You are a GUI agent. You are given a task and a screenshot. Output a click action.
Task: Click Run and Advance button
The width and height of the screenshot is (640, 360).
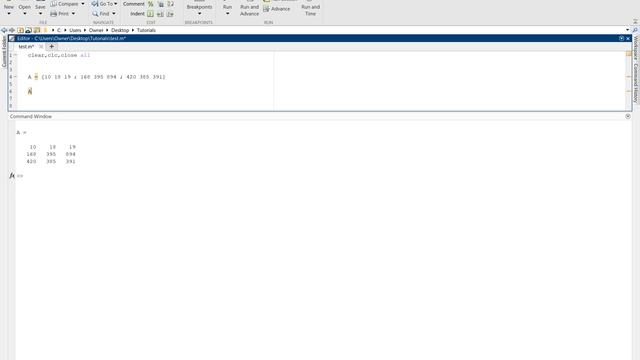coord(249,10)
